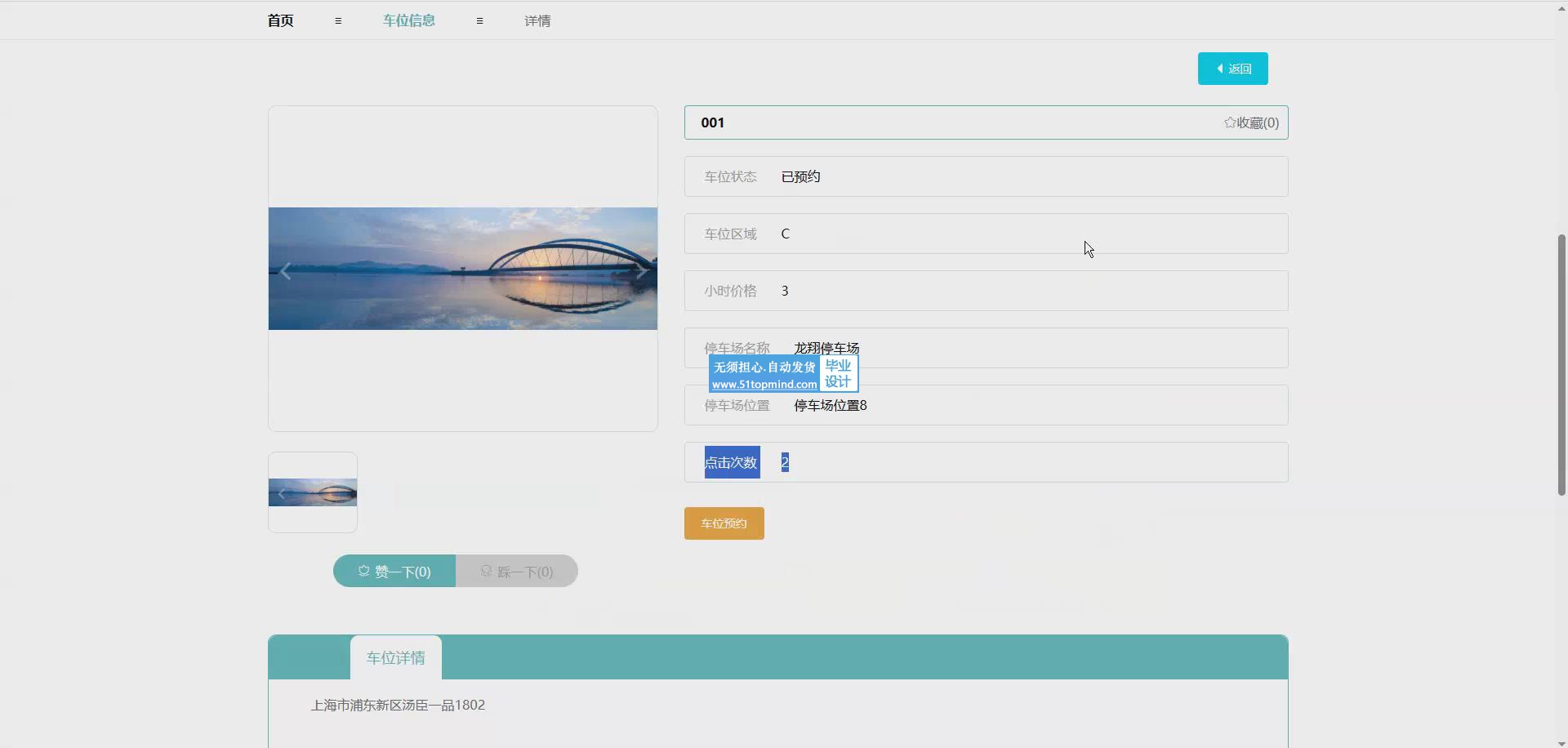Select the bridge thumbnail below the carousel

[x=313, y=492]
